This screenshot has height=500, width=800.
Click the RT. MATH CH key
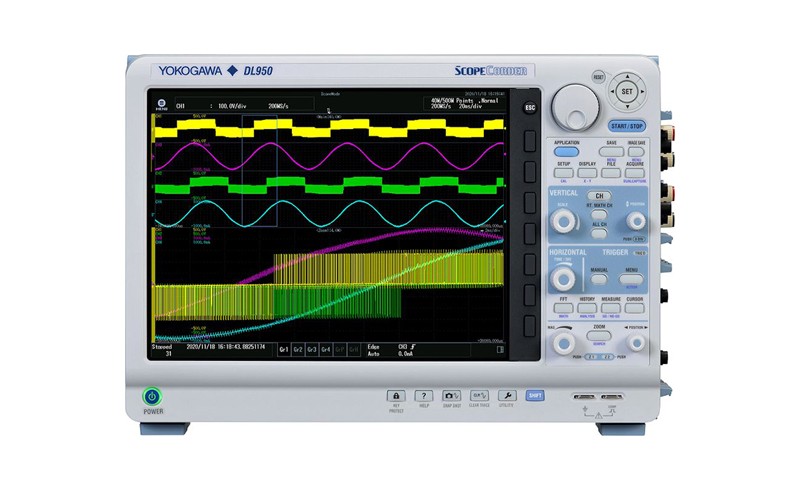tap(599, 214)
